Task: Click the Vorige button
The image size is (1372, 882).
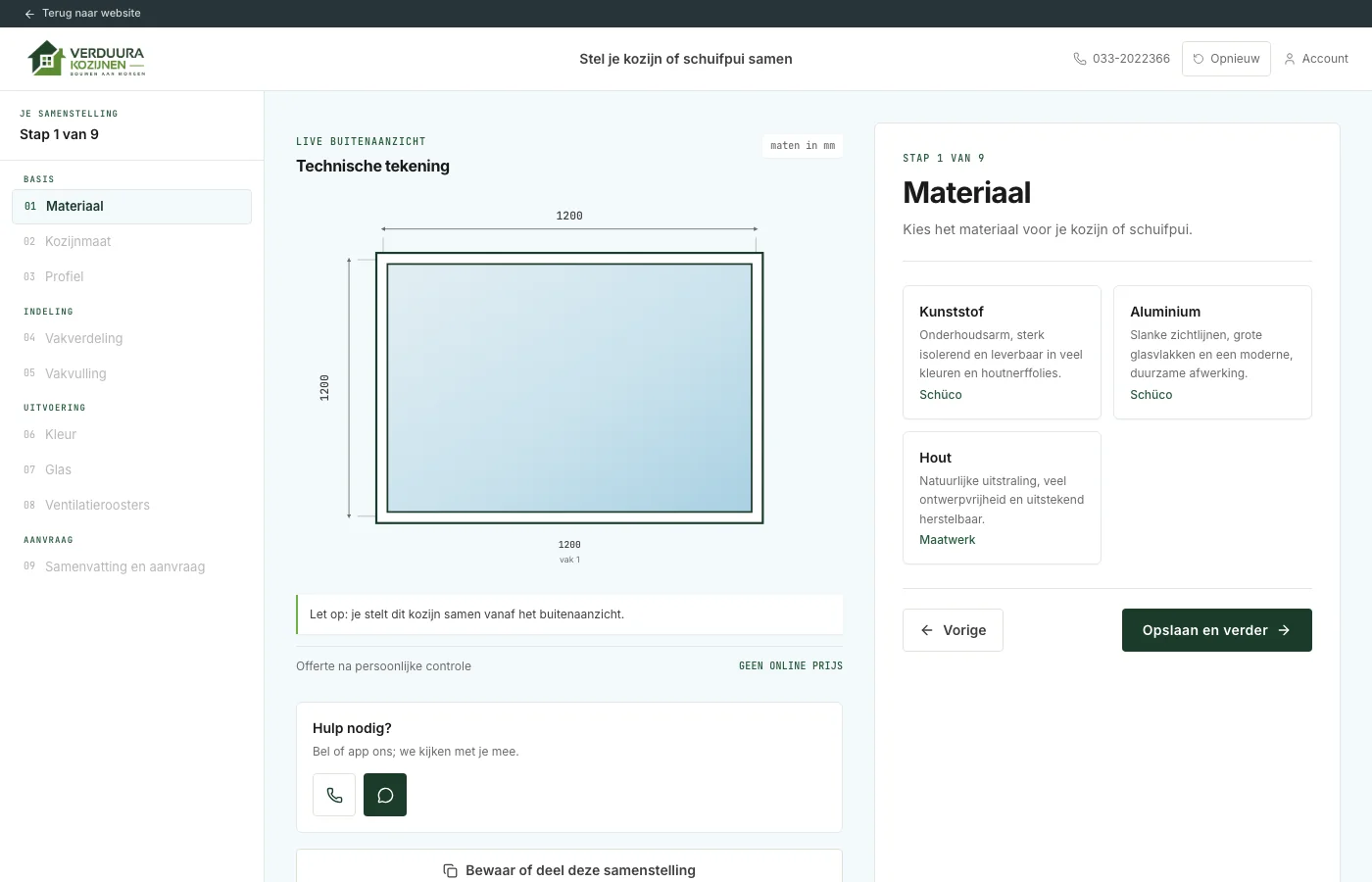Action: [953, 630]
